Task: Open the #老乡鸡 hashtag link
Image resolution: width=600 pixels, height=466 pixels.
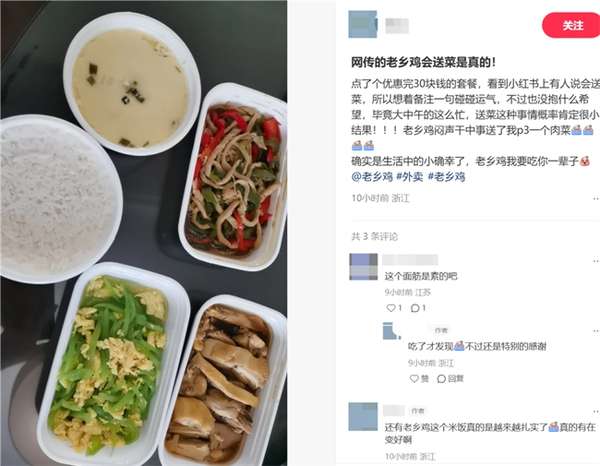Action: click(x=446, y=177)
